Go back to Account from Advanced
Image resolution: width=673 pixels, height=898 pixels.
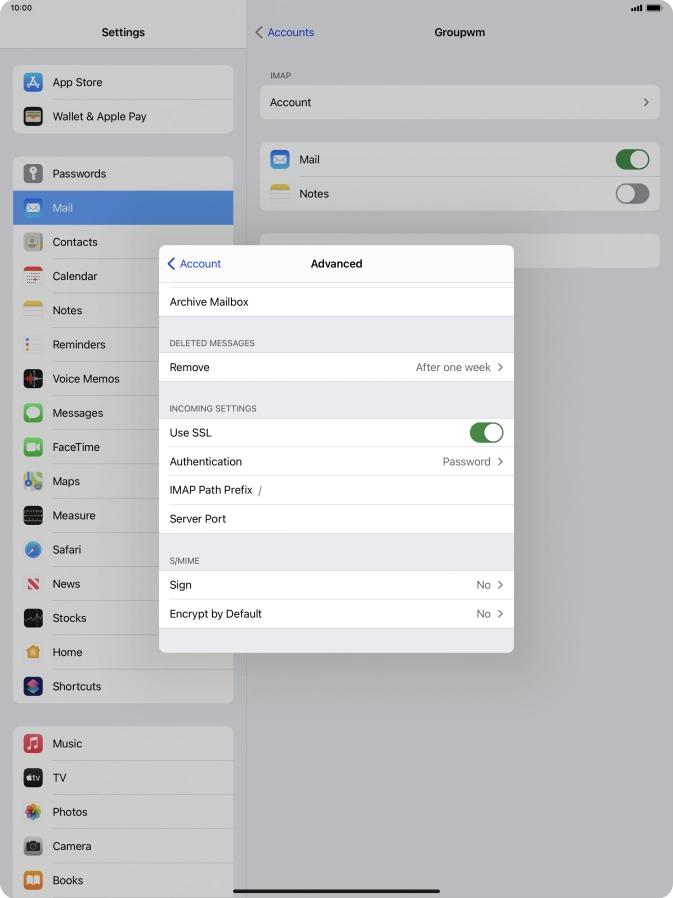tap(194, 264)
